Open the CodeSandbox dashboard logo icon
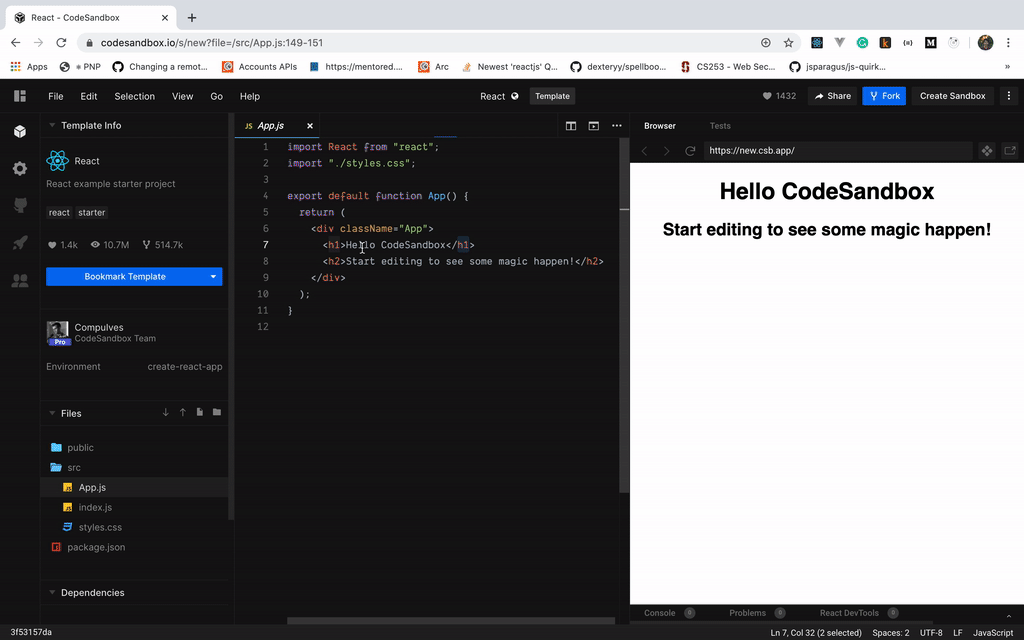The width and height of the screenshot is (1024, 640). tap(20, 96)
